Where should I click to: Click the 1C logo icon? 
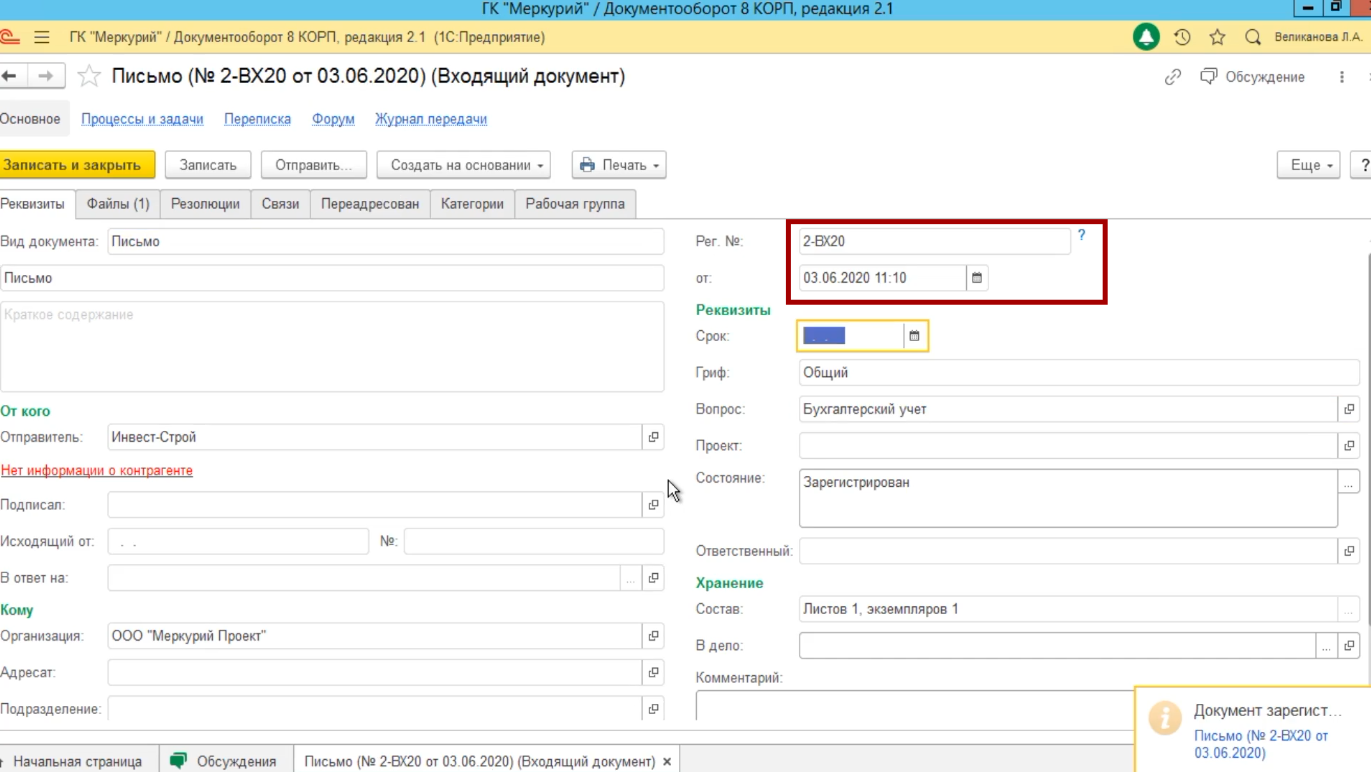(9, 37)
